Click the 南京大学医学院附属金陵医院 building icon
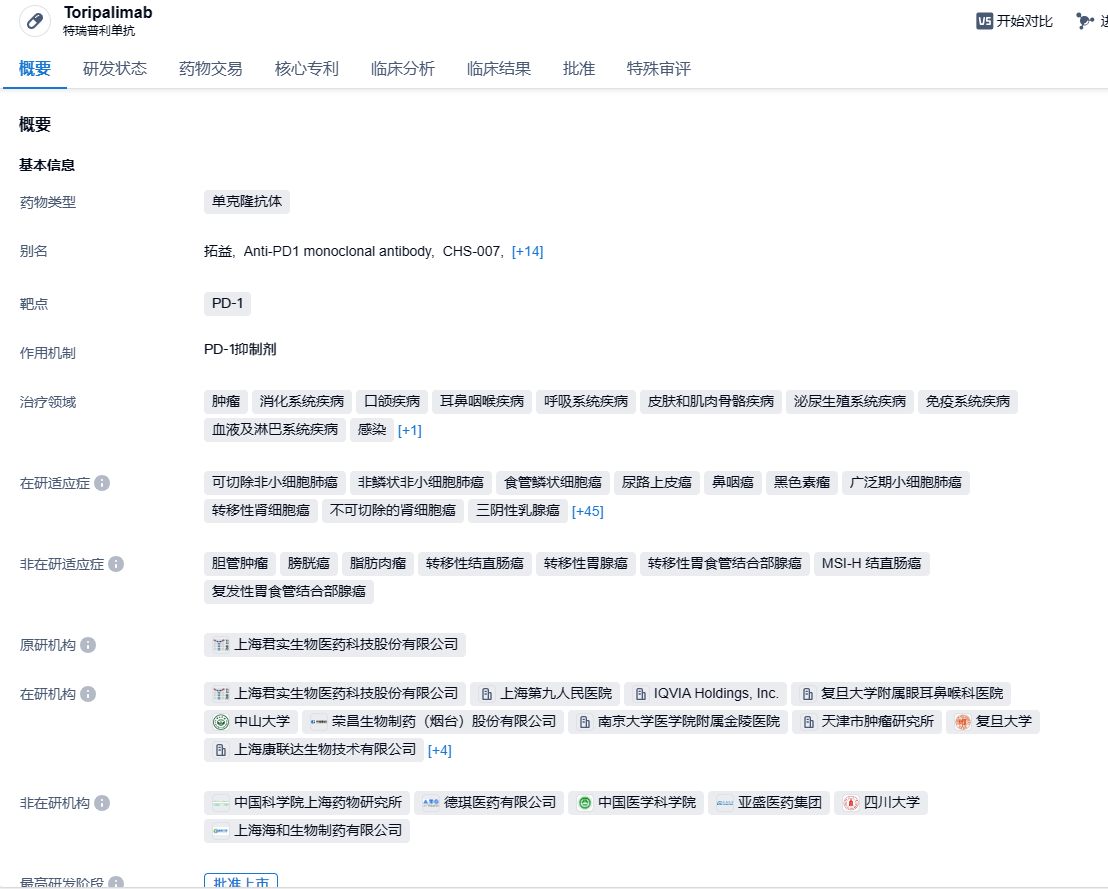 584,722
